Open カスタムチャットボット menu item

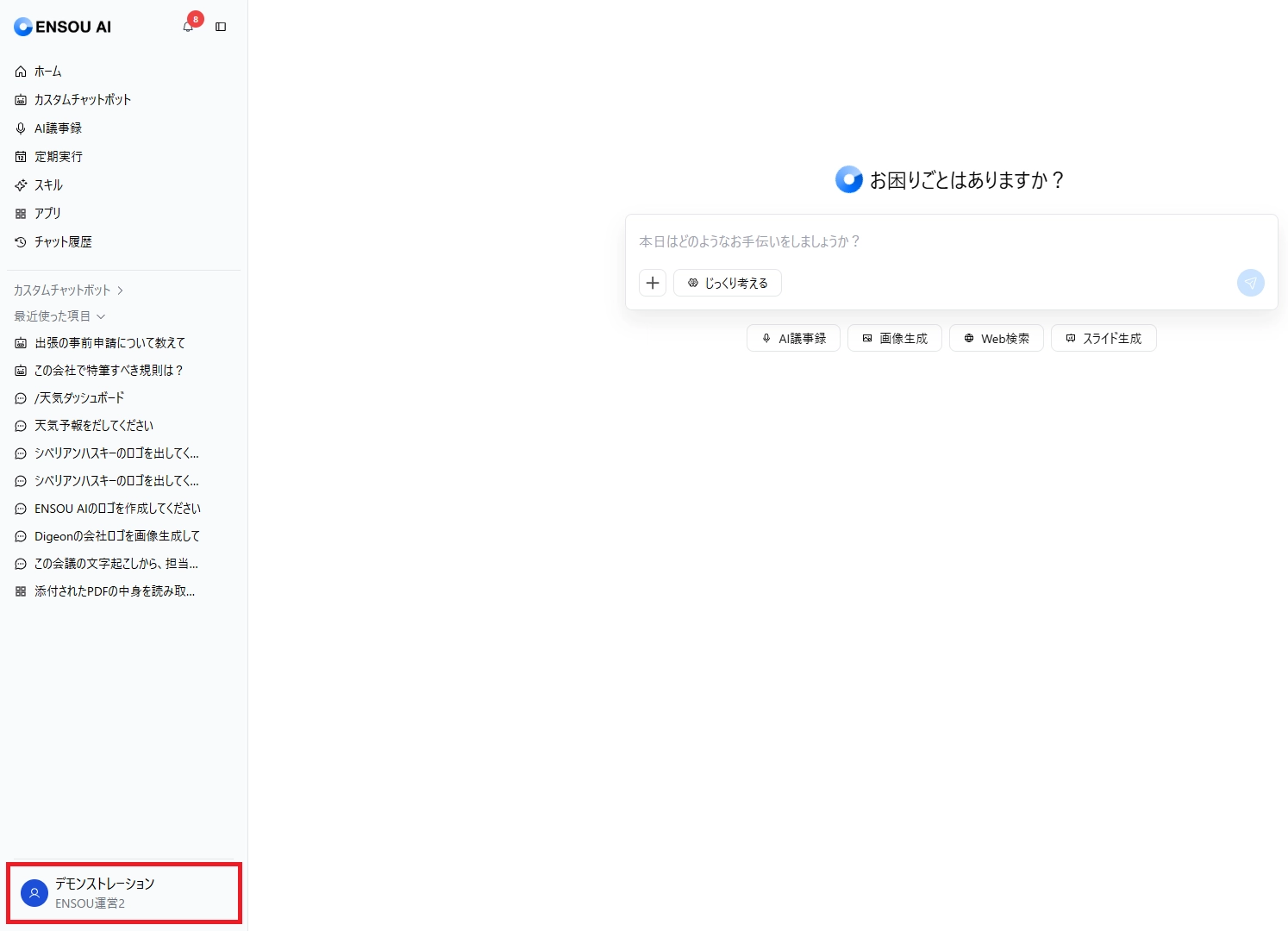[x=123, y=100]
